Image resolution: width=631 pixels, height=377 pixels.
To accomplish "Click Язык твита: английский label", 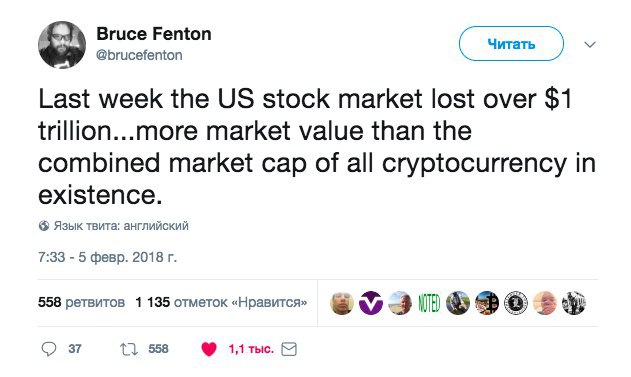I will [x=121, y=226].
